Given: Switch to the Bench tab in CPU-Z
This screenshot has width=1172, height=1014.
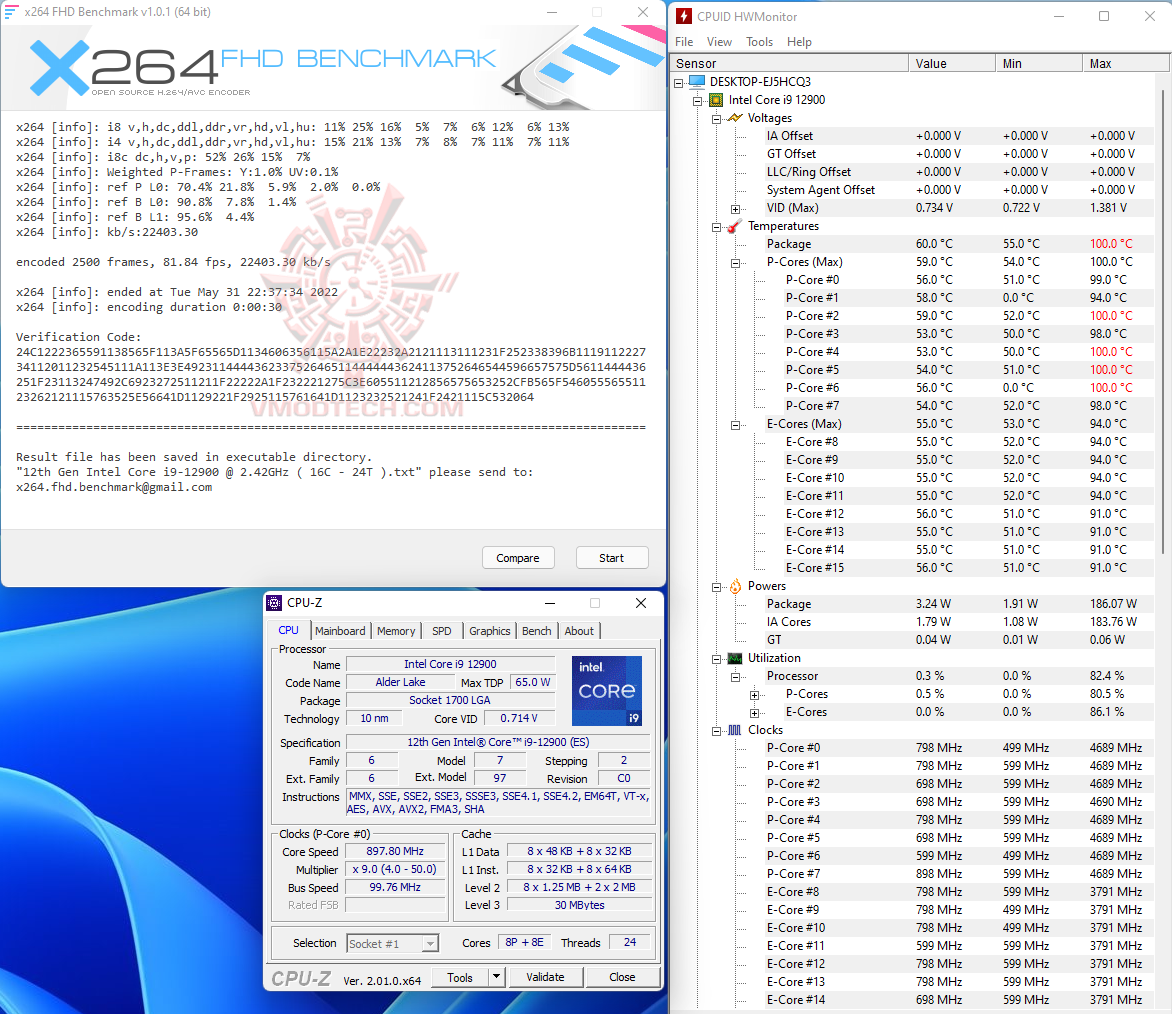Looking at the screenshot, I should tap(536, 631).
